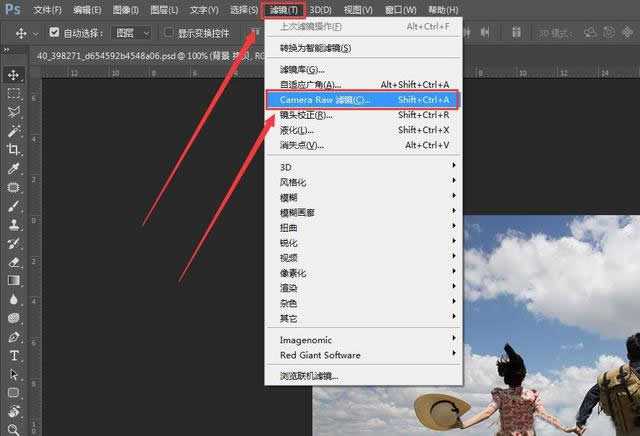Open the 文件(F) menu
Screen dimensions: 640x436
[x=47, y=9]
